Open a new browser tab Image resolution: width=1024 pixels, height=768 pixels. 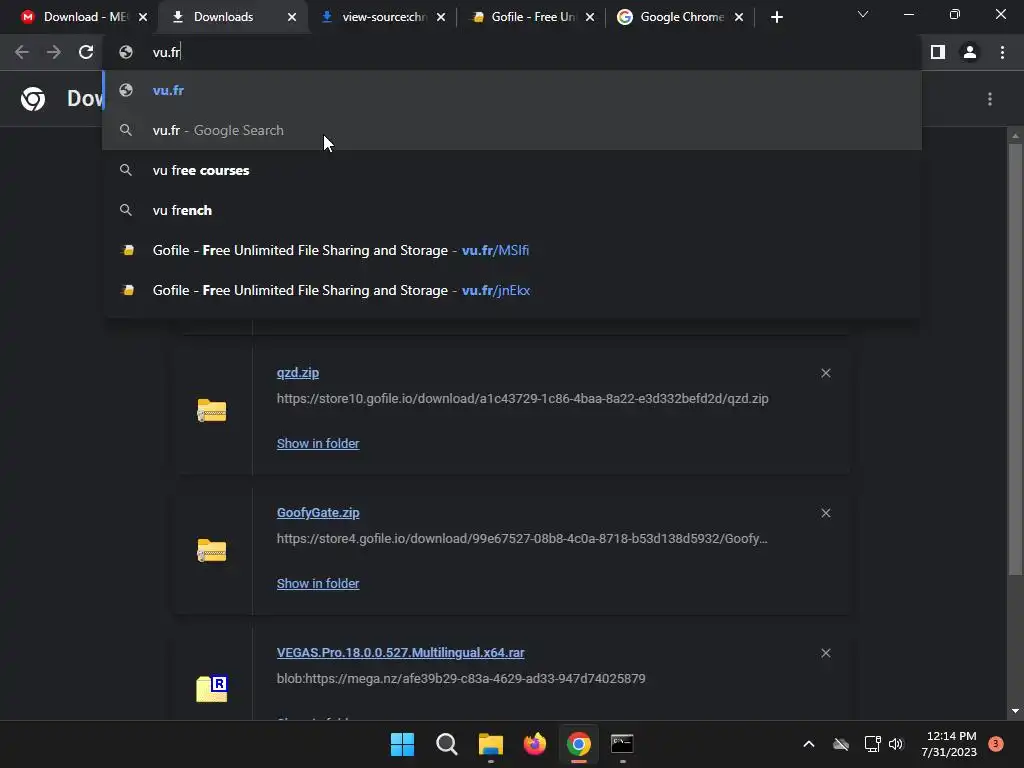click(x=776, y=17)
